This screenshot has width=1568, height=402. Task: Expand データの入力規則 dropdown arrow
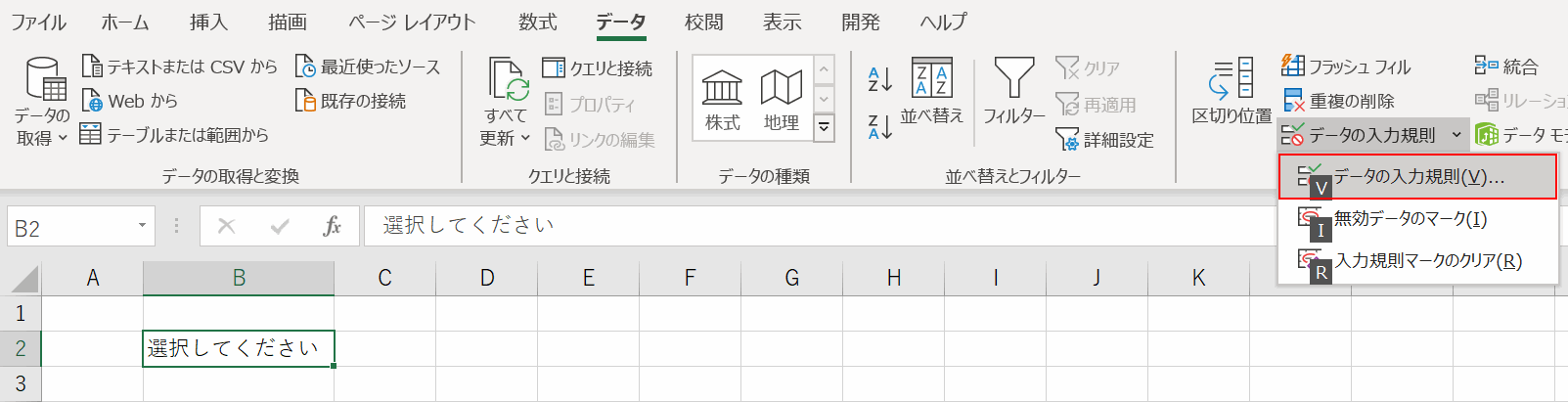click(x=1456, y=135)
